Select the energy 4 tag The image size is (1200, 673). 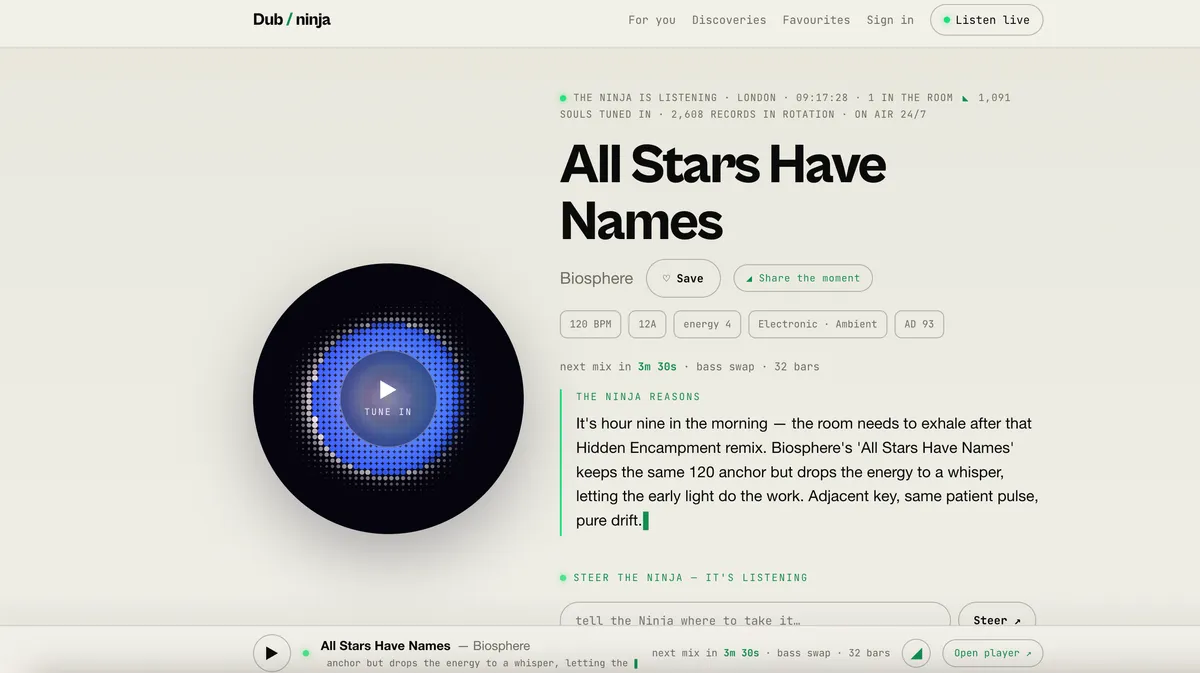pos(707,324)
